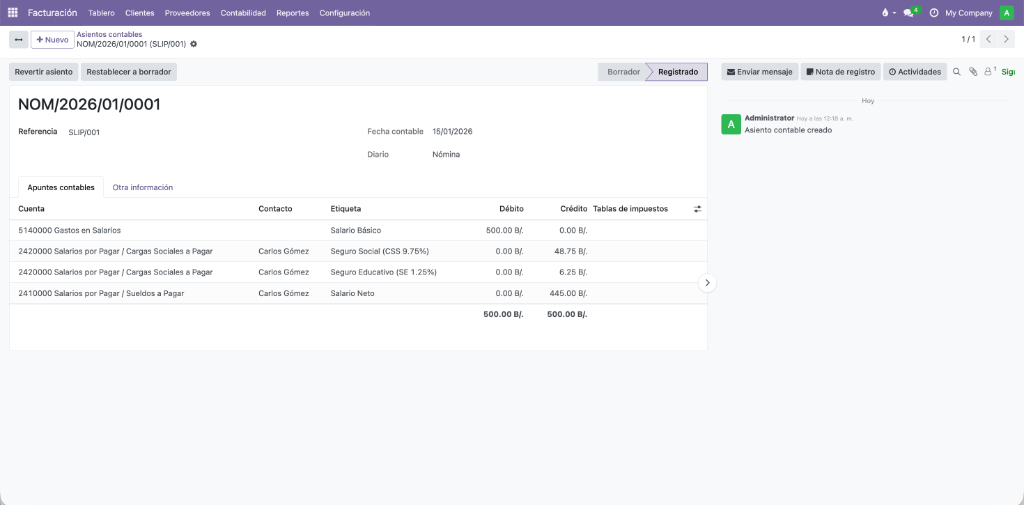Image resolution: width=1024 pixels, height=505 pixels.
Task: Open the Reportes menu
Action: point(293,13)
